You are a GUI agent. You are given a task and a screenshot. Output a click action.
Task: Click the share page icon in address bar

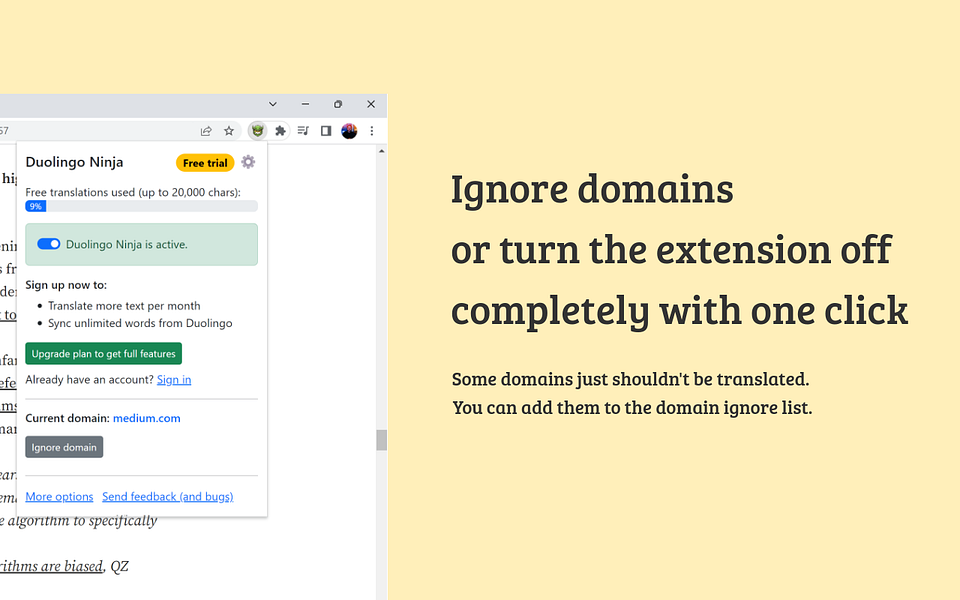[x=206, y=130]
